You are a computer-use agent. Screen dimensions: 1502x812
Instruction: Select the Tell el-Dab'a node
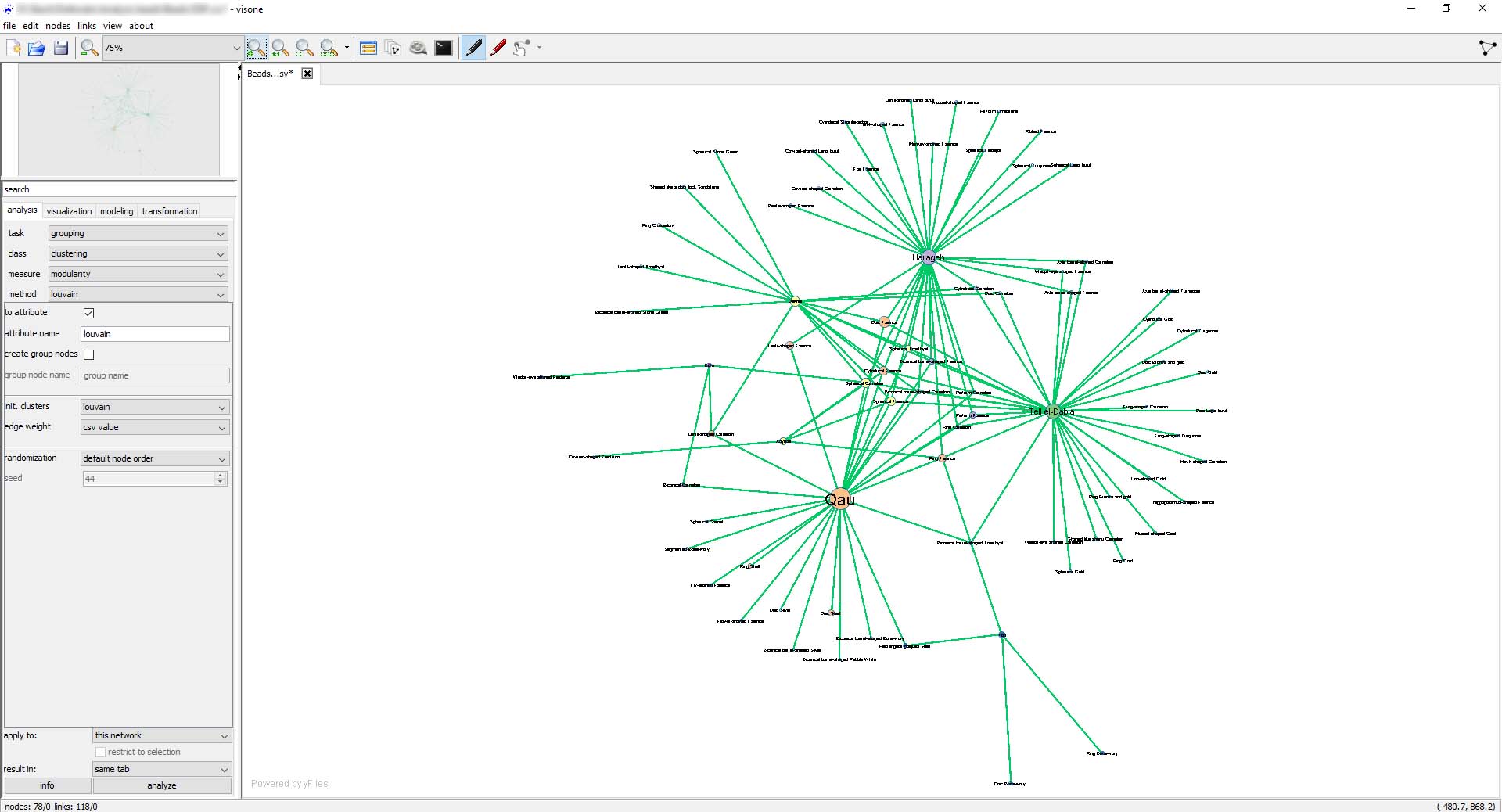pos(1052,411)
